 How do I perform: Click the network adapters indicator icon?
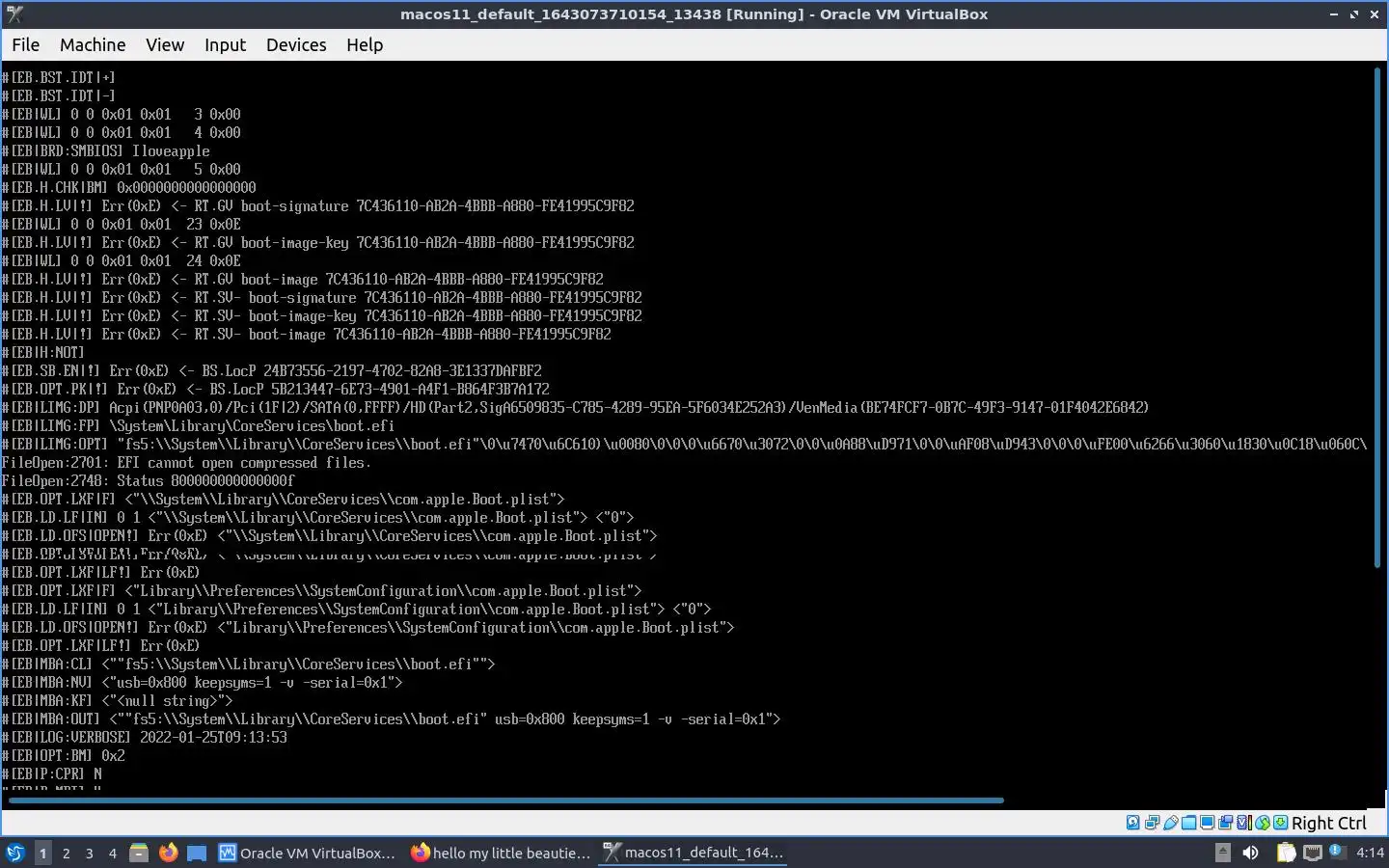tap(1152, 823)
